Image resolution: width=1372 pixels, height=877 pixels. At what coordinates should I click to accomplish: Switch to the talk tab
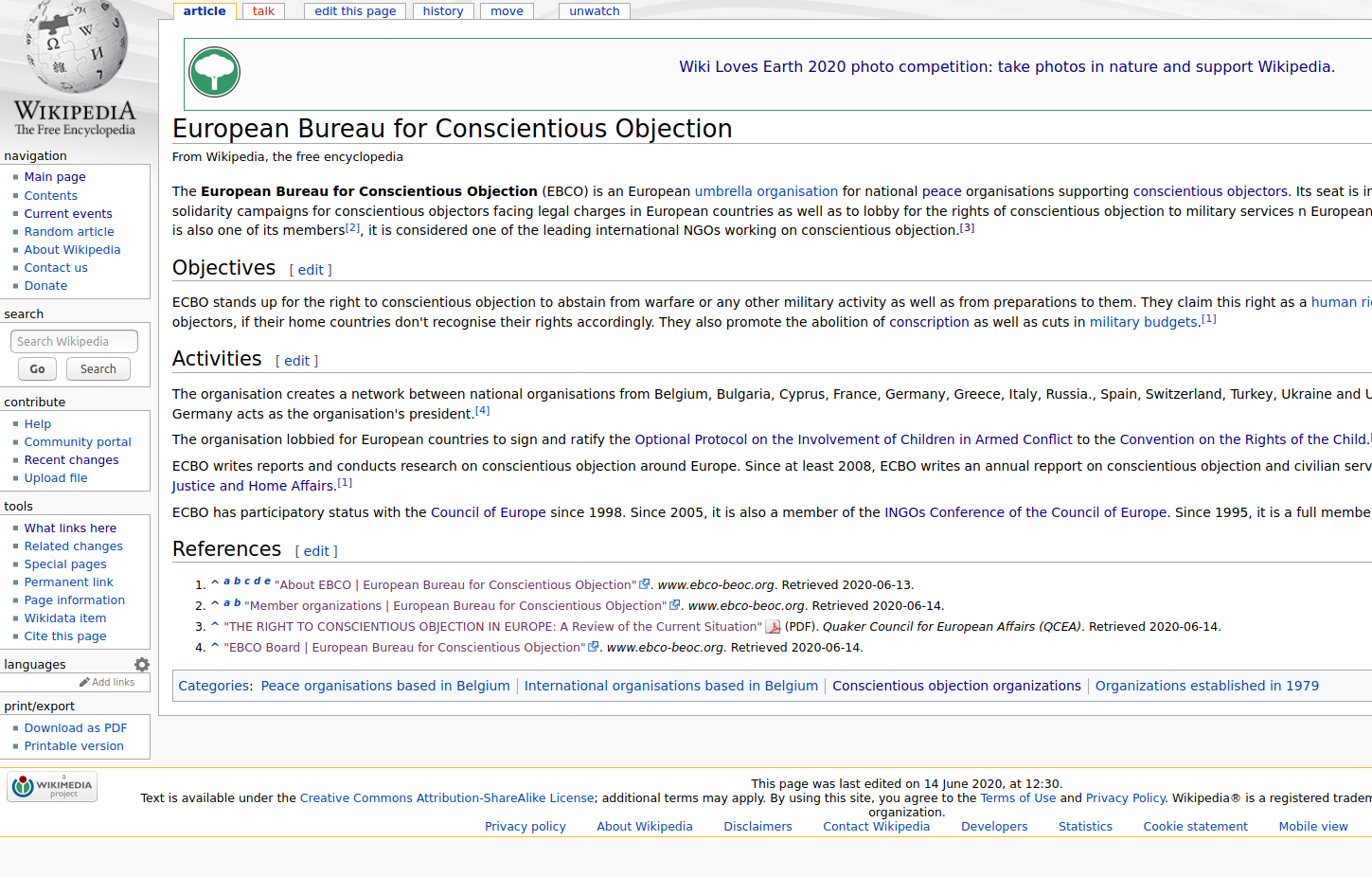pos(263,11)
